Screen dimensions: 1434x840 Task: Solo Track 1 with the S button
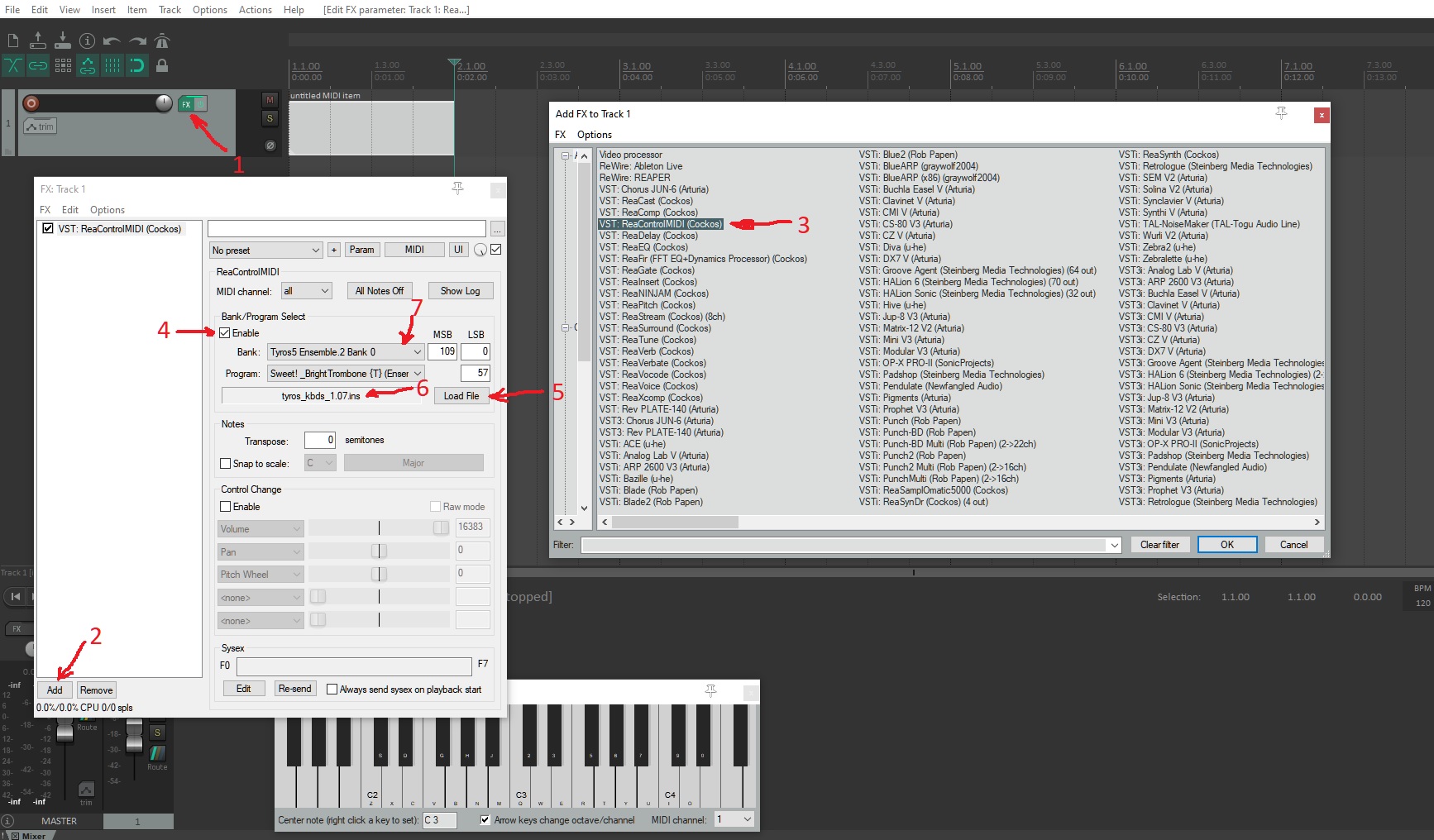(270, 118)
